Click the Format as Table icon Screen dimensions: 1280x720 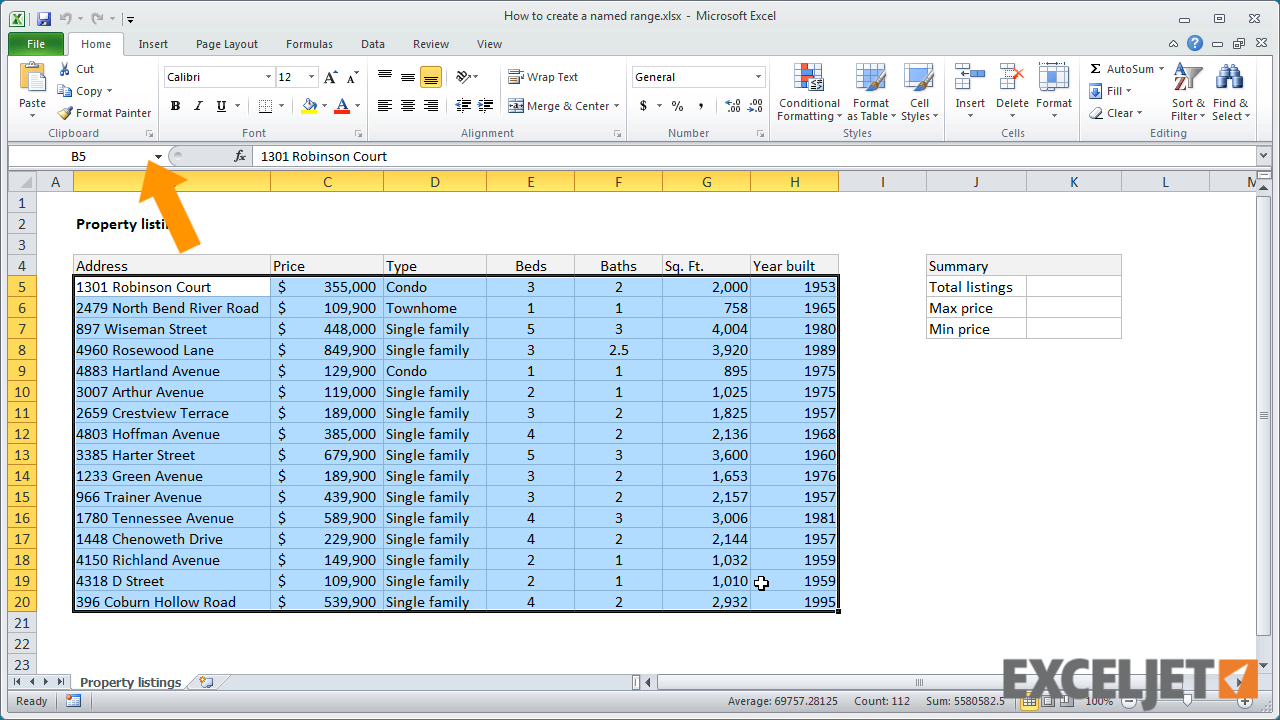tap(870, 93)
